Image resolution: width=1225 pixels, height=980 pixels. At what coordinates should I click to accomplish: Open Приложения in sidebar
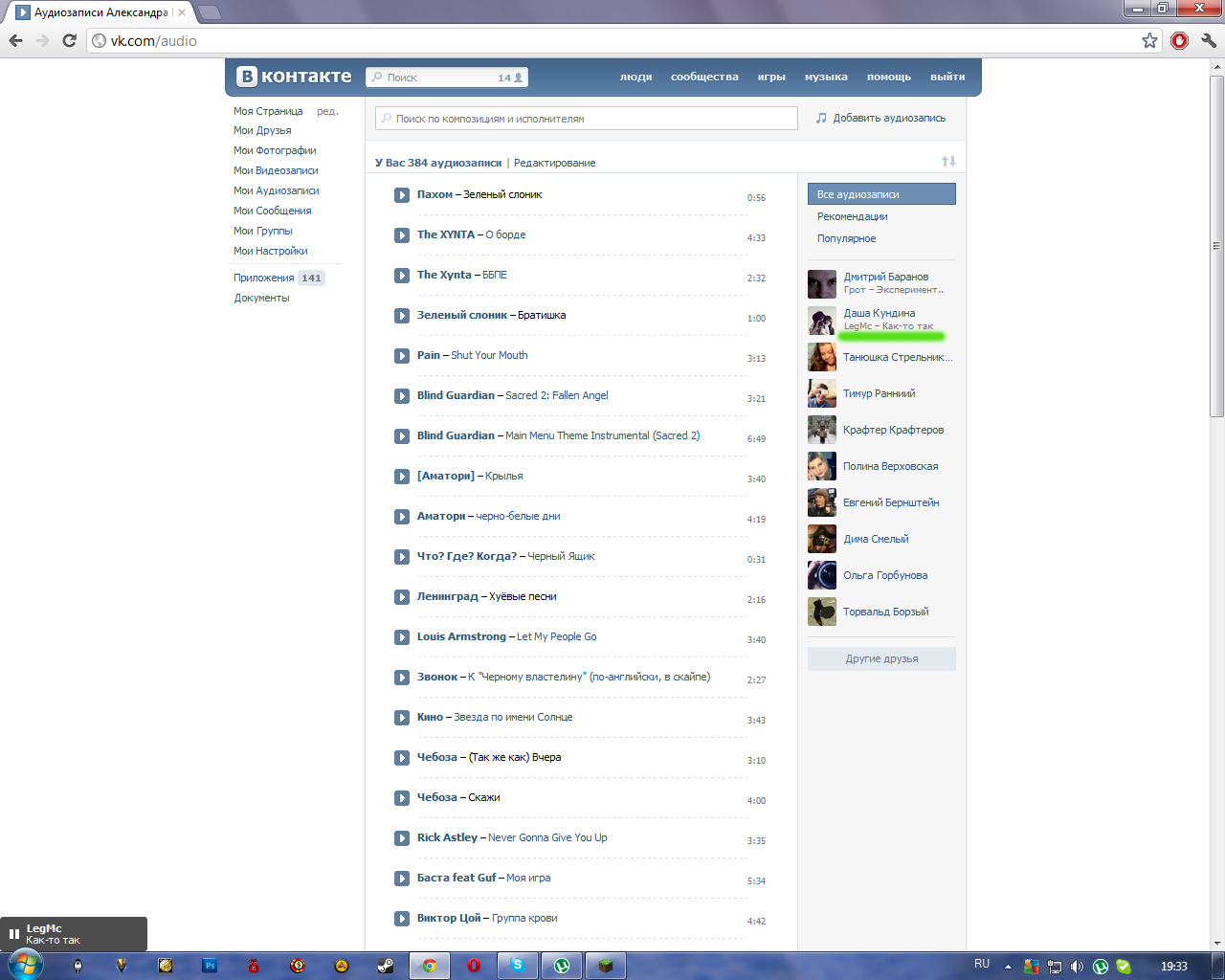coord(264,278)
